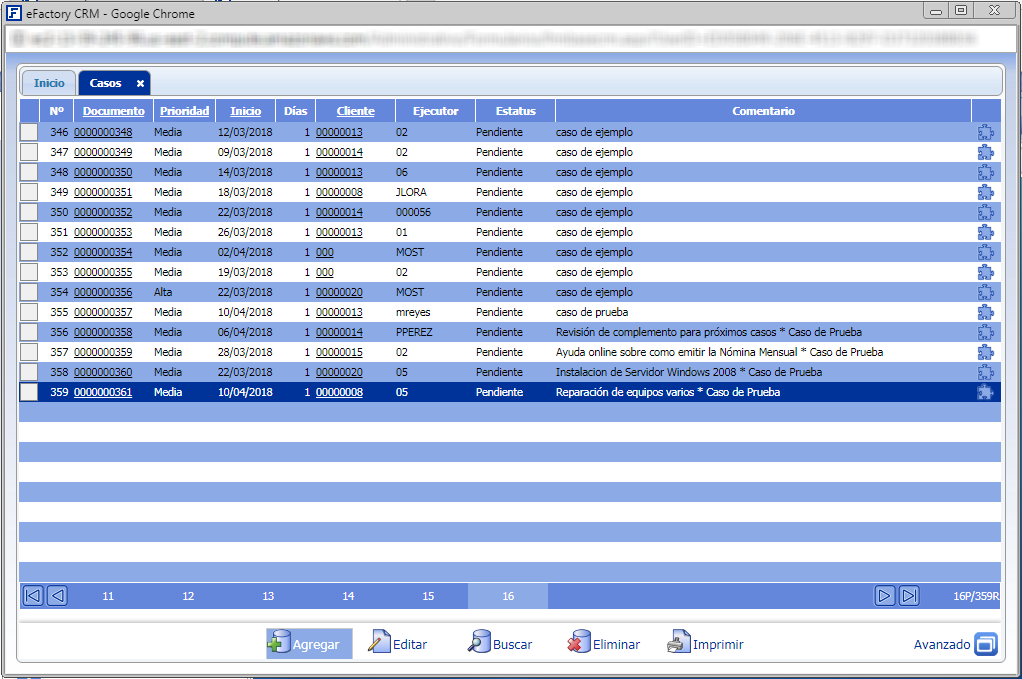The image size is (1022, 679).
Task: Sort by the Cliente column header
Action: tap(355, 111)
